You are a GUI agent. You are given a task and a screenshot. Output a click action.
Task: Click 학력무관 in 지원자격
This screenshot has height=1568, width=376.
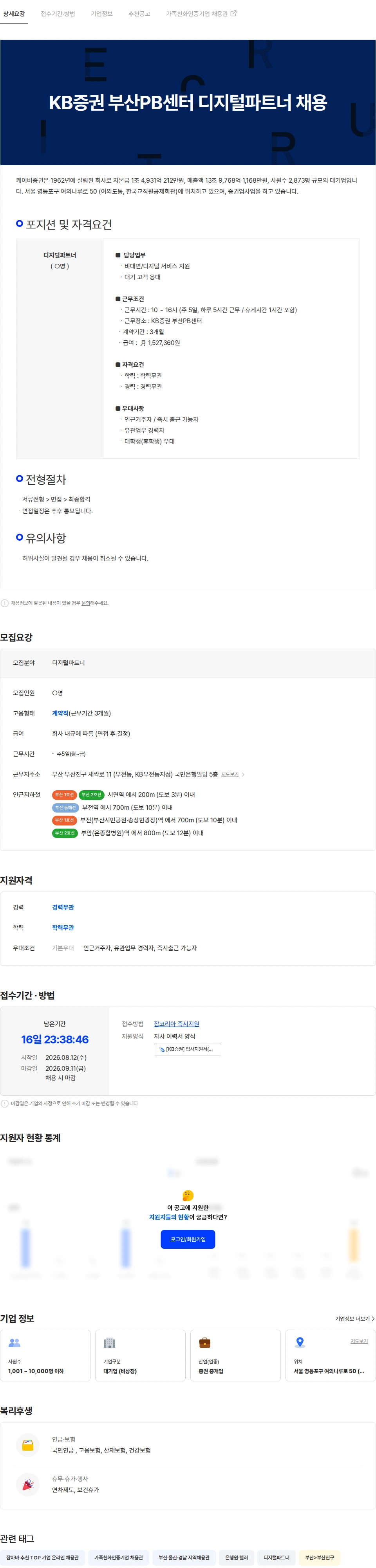63,928
